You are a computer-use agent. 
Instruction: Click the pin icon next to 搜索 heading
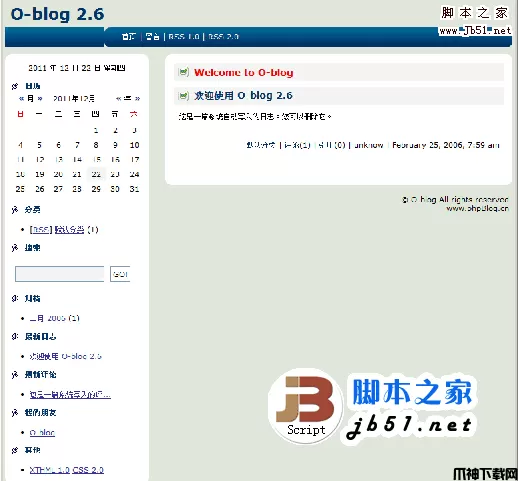15,248
